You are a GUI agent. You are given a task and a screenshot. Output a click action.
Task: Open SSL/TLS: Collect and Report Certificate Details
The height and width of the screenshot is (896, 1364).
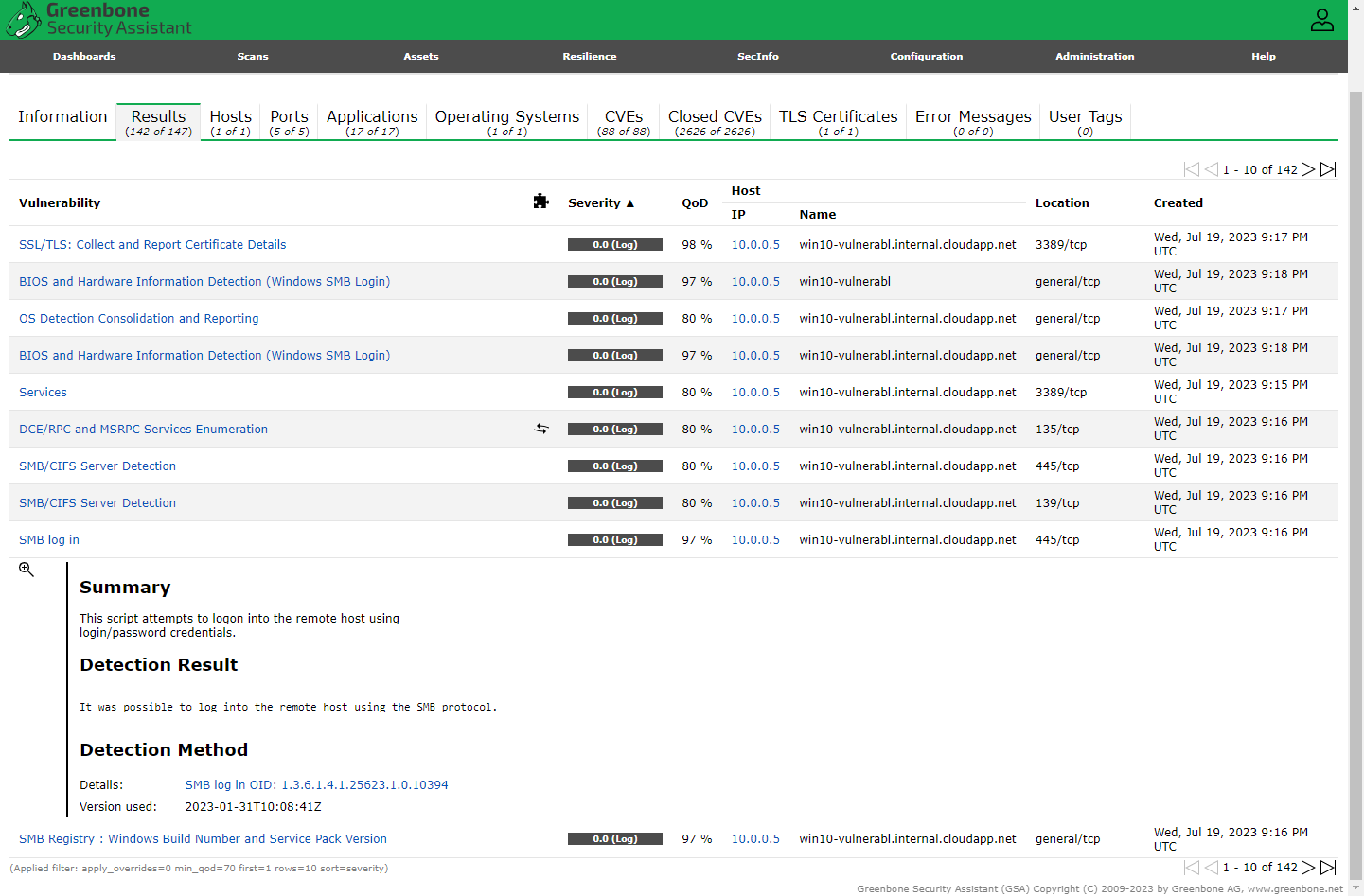152,244
